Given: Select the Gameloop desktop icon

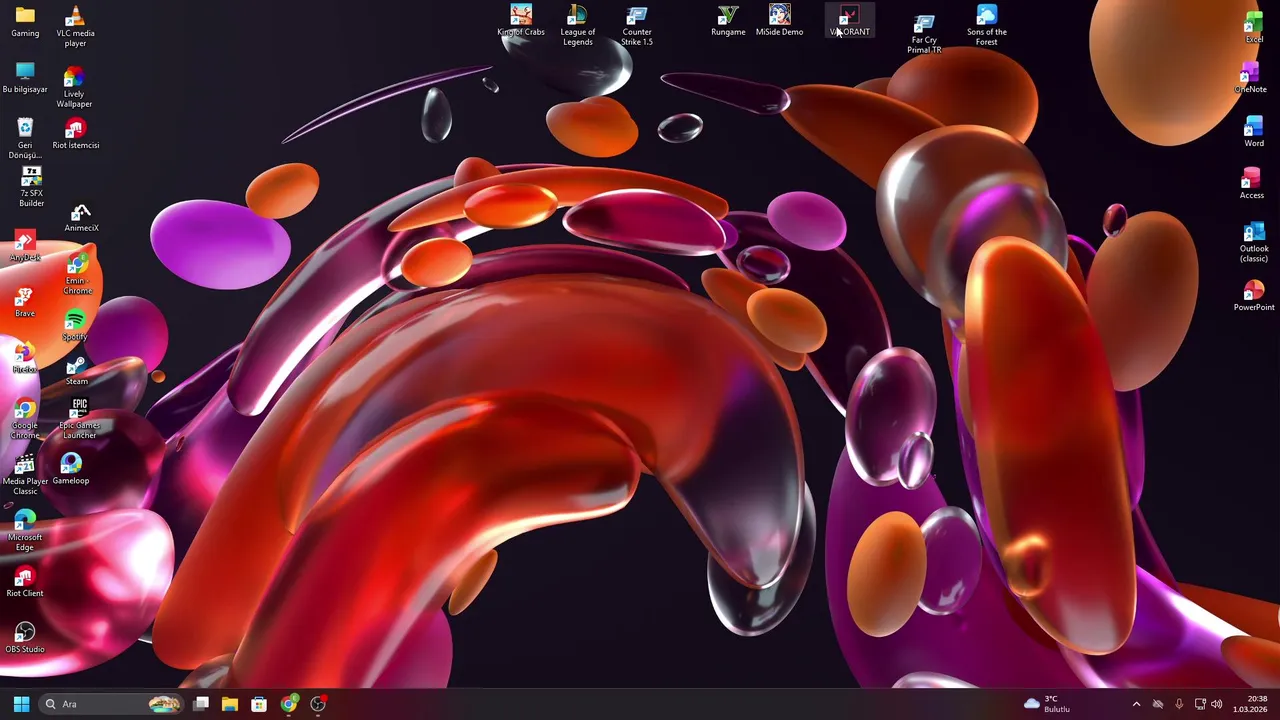Looking at the screenshot, I should click(70, 469).
